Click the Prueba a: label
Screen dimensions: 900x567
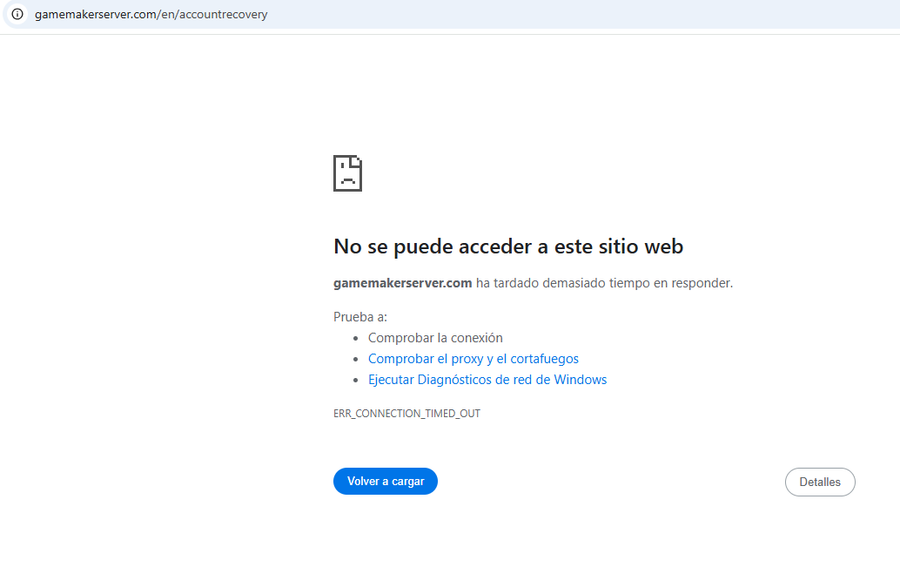360,317
